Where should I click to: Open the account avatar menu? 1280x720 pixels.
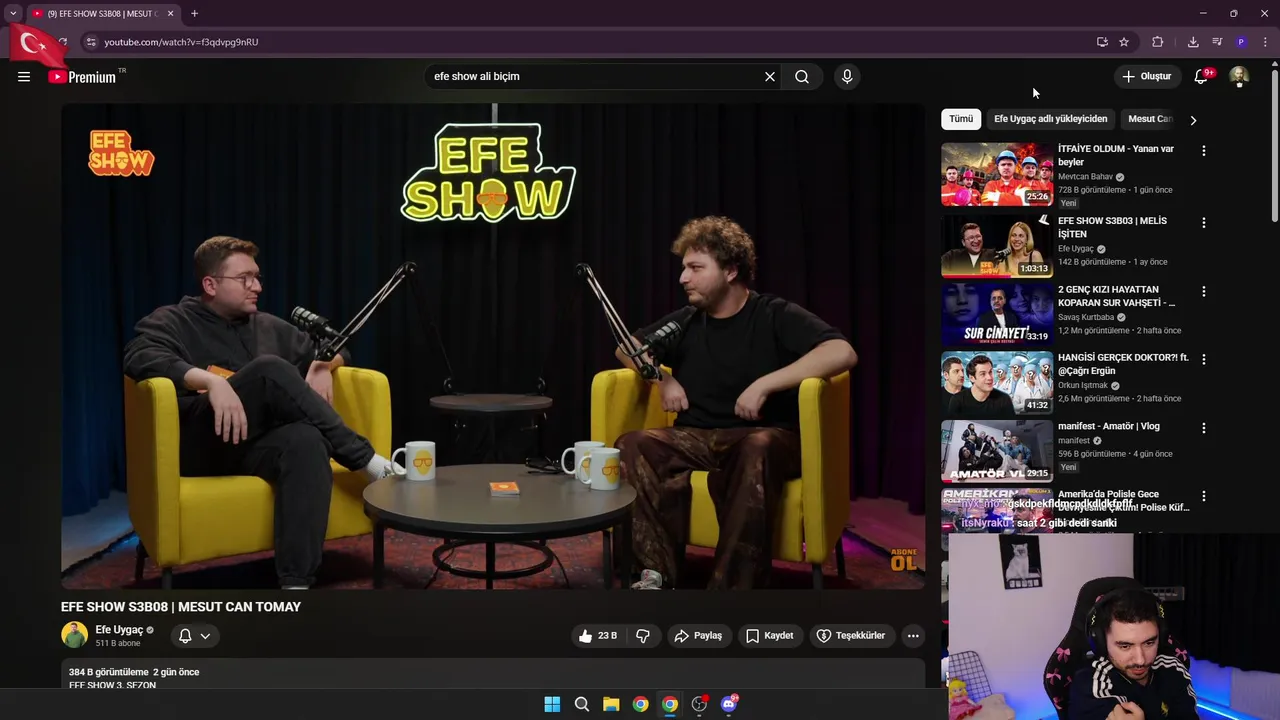pyautogui.click(x=1239, y=76)
